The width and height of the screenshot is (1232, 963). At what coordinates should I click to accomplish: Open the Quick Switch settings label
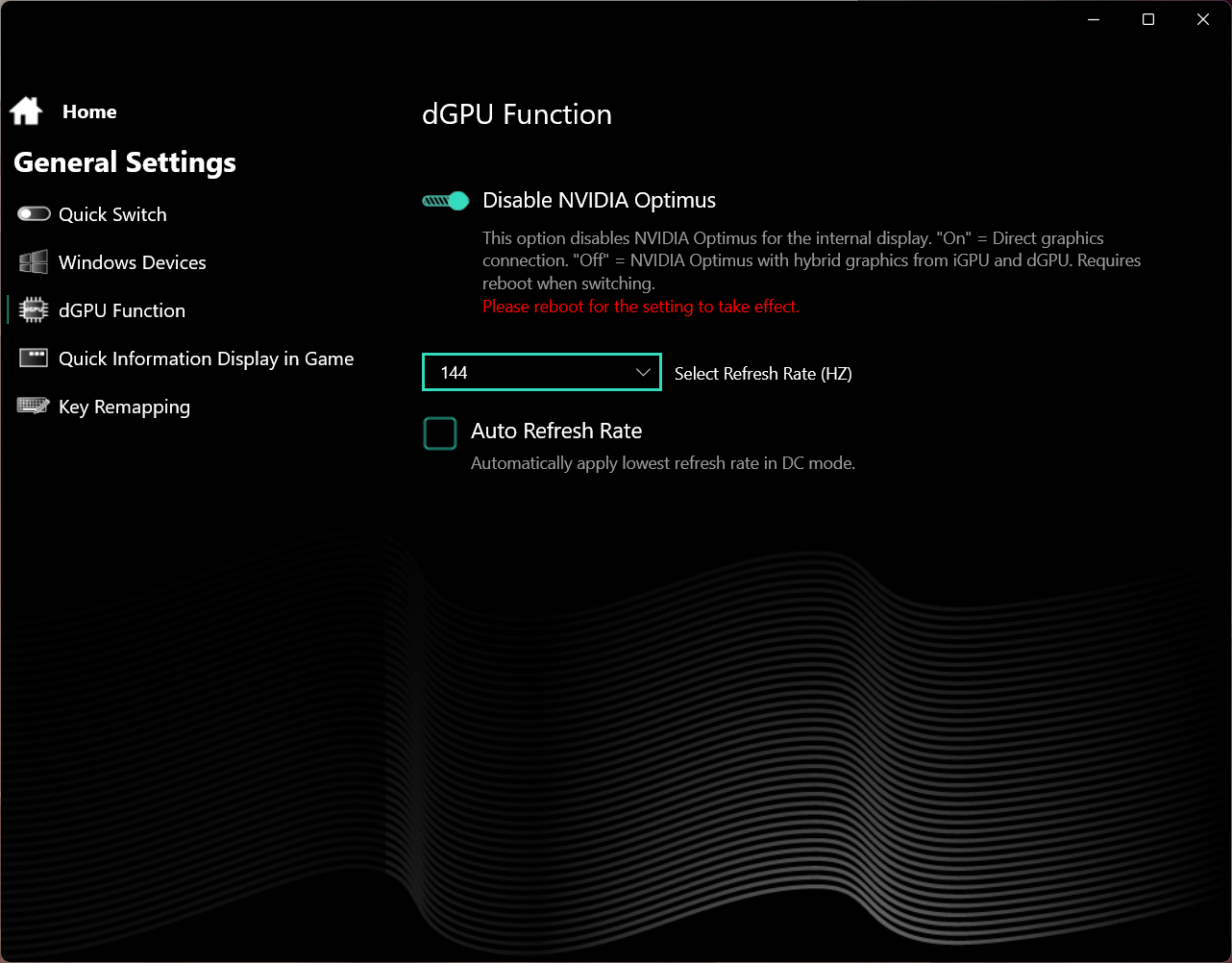pyautogui.click(x=112, y=215)
